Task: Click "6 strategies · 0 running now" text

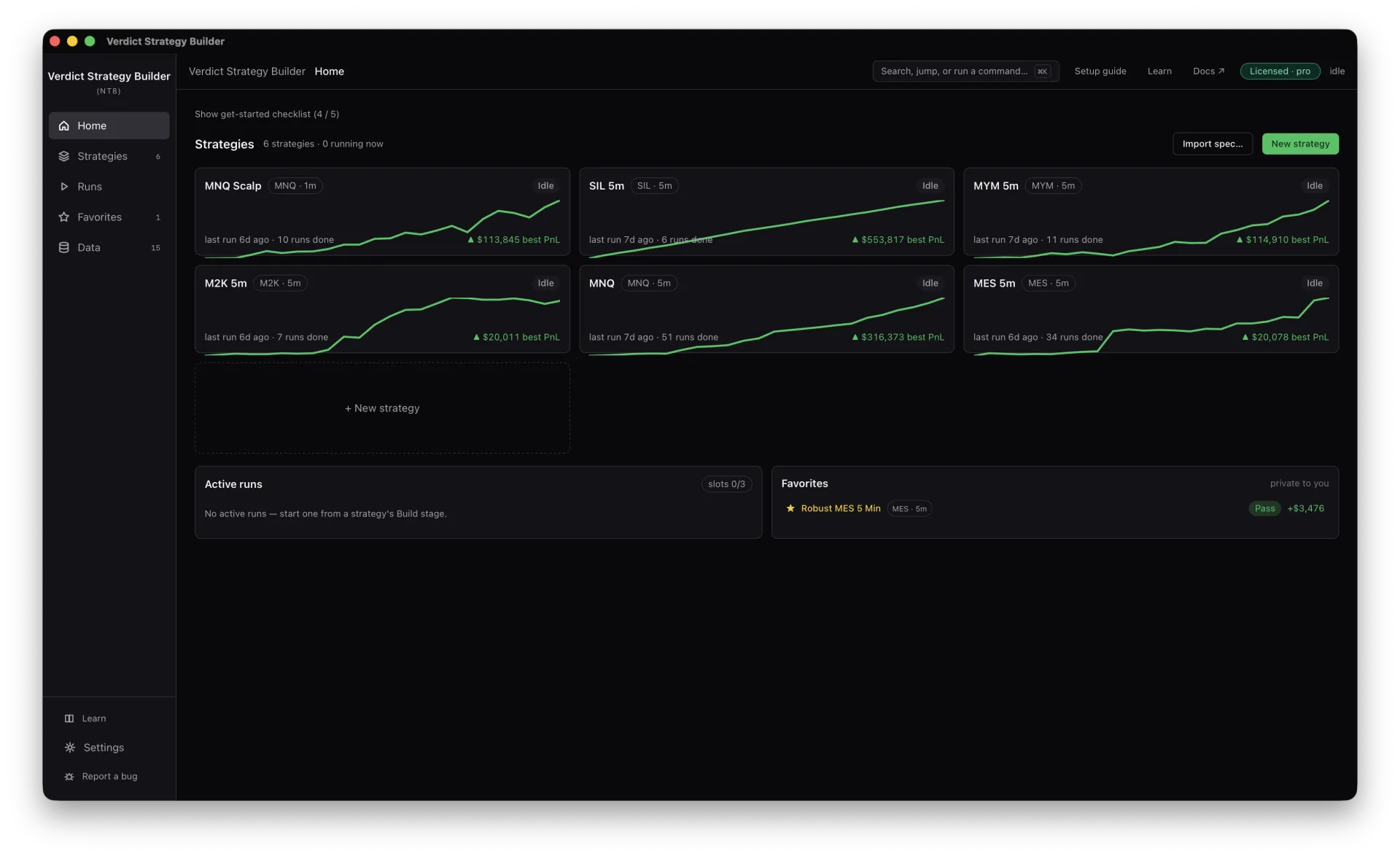Action: (323, 144)
